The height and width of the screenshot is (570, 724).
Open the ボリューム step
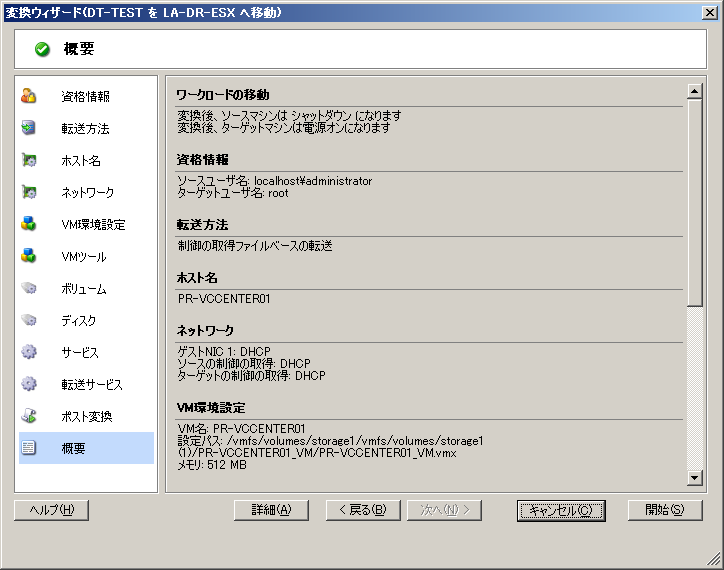(84, 289)
